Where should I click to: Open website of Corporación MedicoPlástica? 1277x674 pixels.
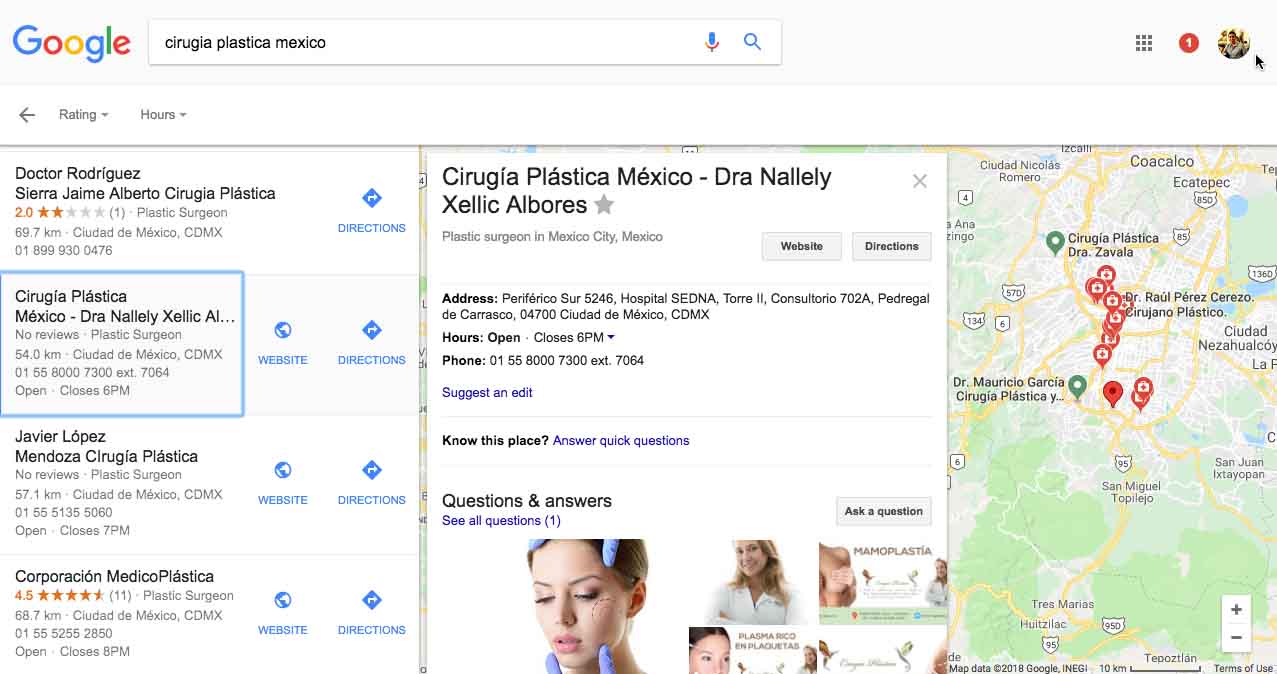click(x=283, y=612)
